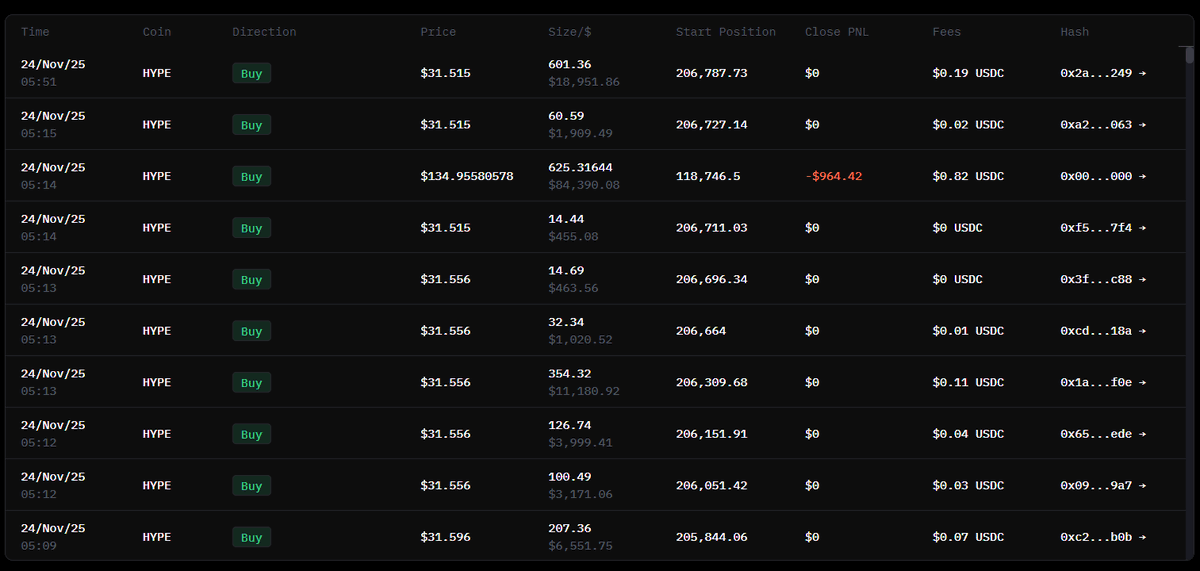The height and width of the screenshot is (571, 1200).
Task: Click the Price column header
Action: pyautogui.click(x=438, y=32)
